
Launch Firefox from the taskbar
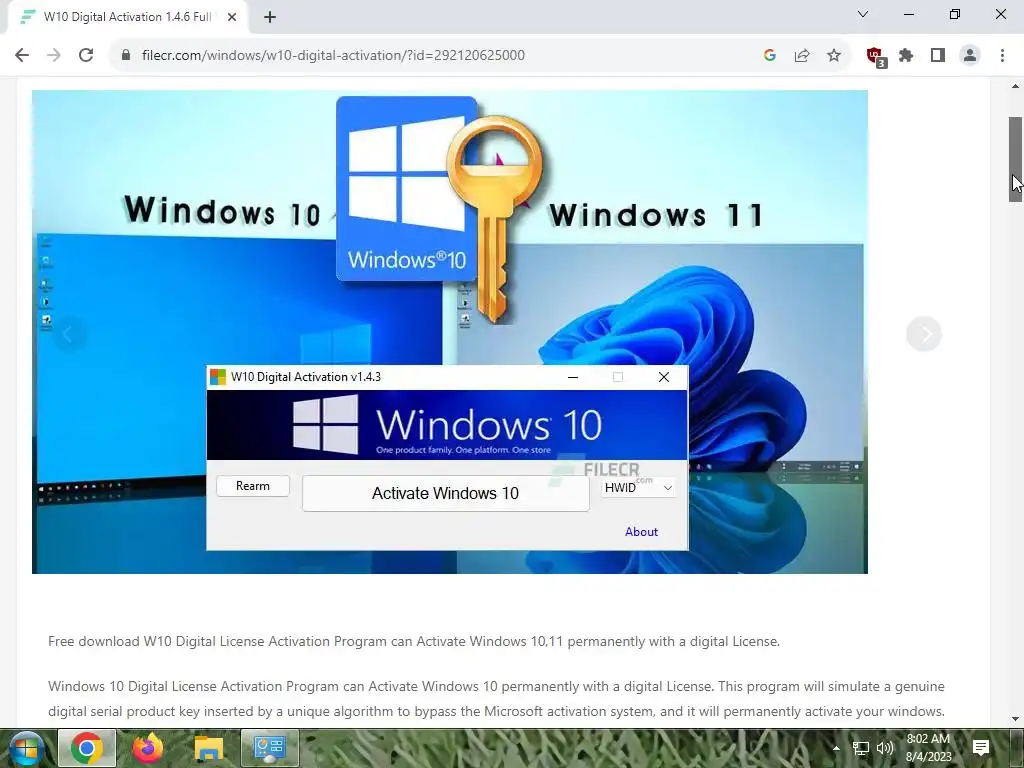pyautogui.click(x=148, y=748)
